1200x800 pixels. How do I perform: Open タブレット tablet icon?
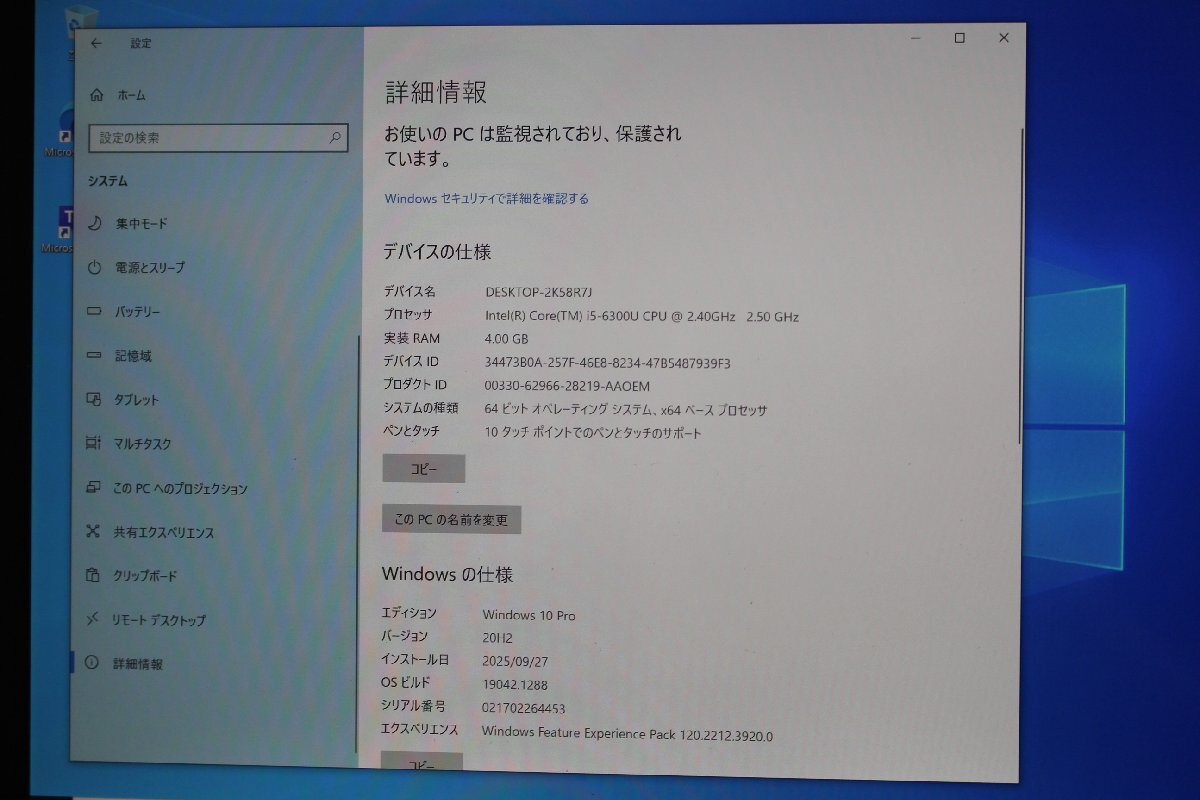[94, 399]
